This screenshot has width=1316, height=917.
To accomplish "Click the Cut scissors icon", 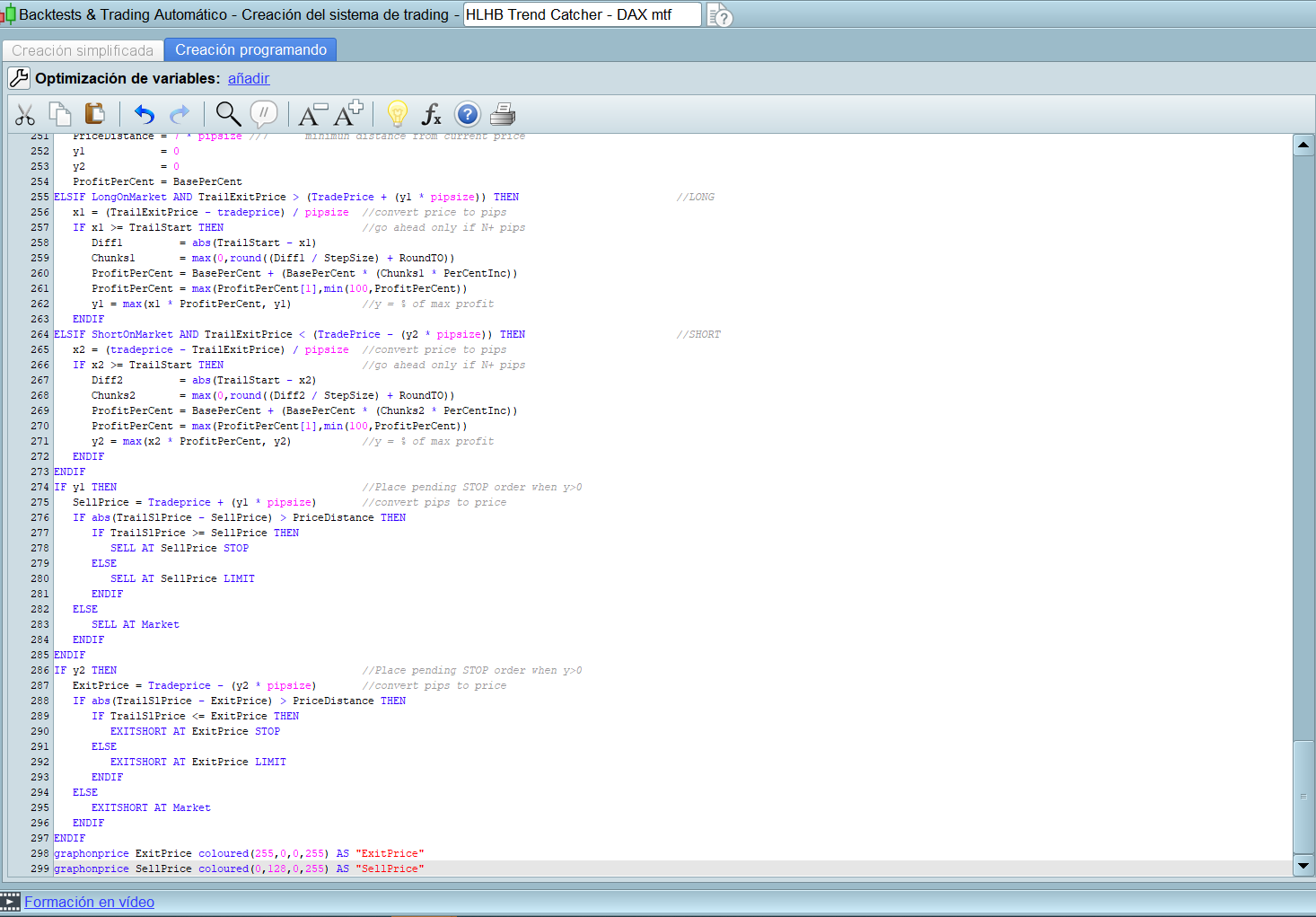I will pyautogui.click(x=25, y=114).
